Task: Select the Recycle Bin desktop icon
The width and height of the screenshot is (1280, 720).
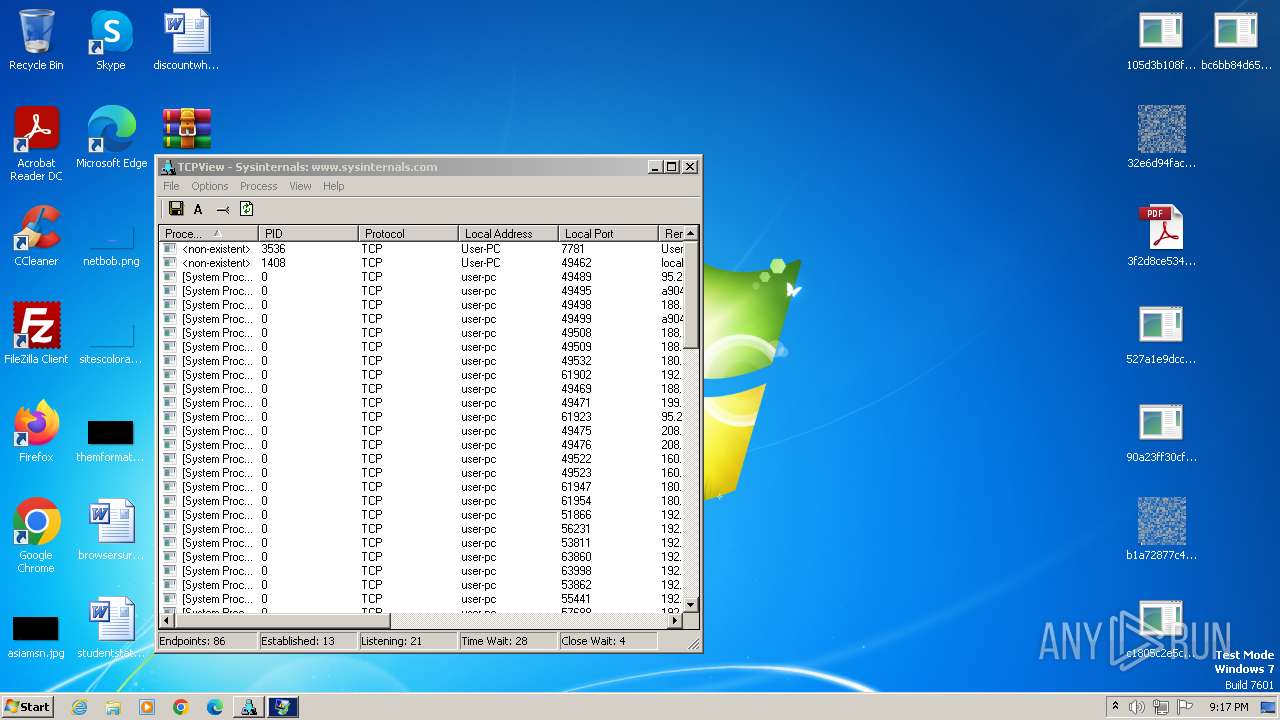Action: point(36,40)
